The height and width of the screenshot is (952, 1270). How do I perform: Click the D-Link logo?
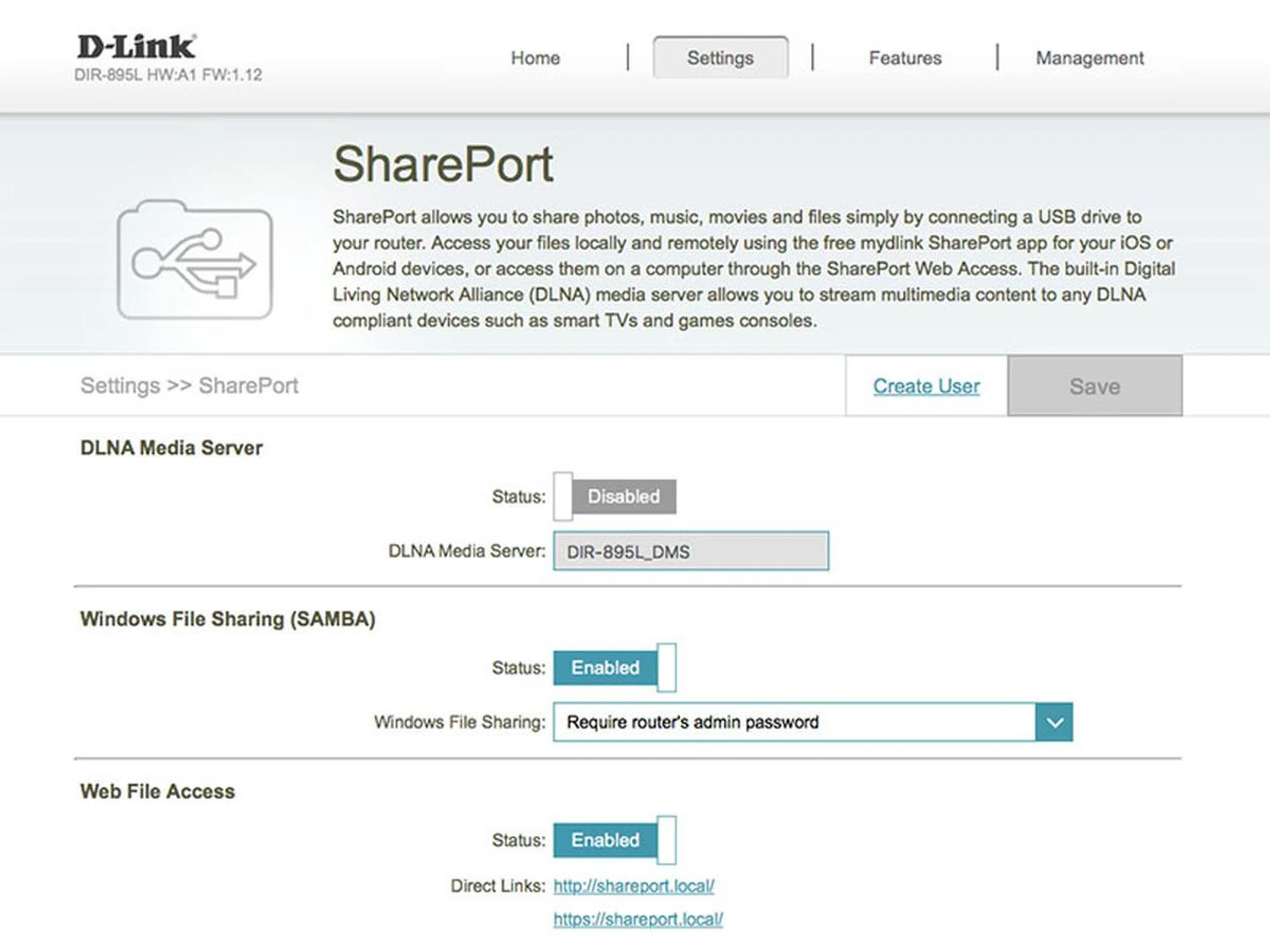(x=136, y=46)
